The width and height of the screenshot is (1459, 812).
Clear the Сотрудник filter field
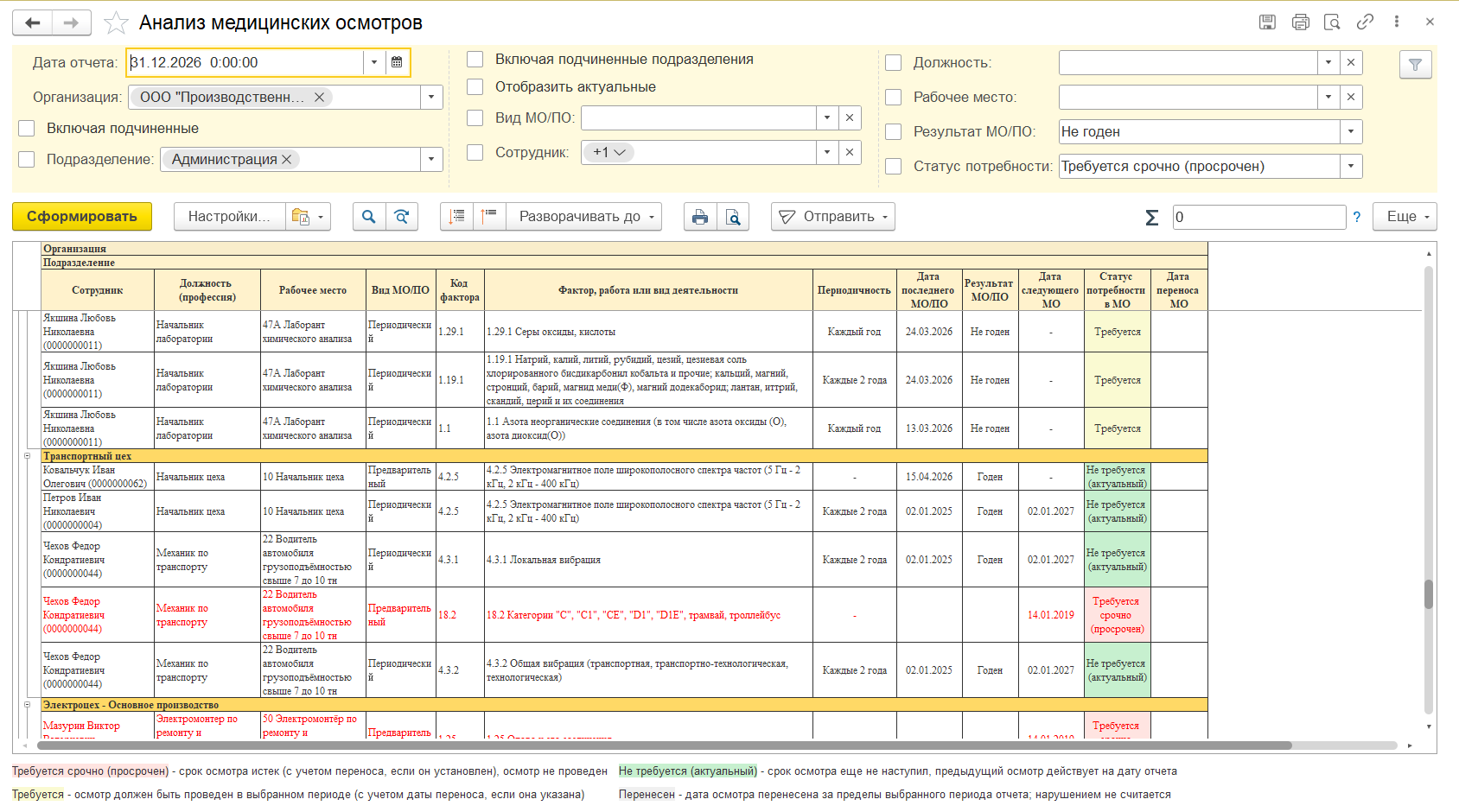coord(850,152)
